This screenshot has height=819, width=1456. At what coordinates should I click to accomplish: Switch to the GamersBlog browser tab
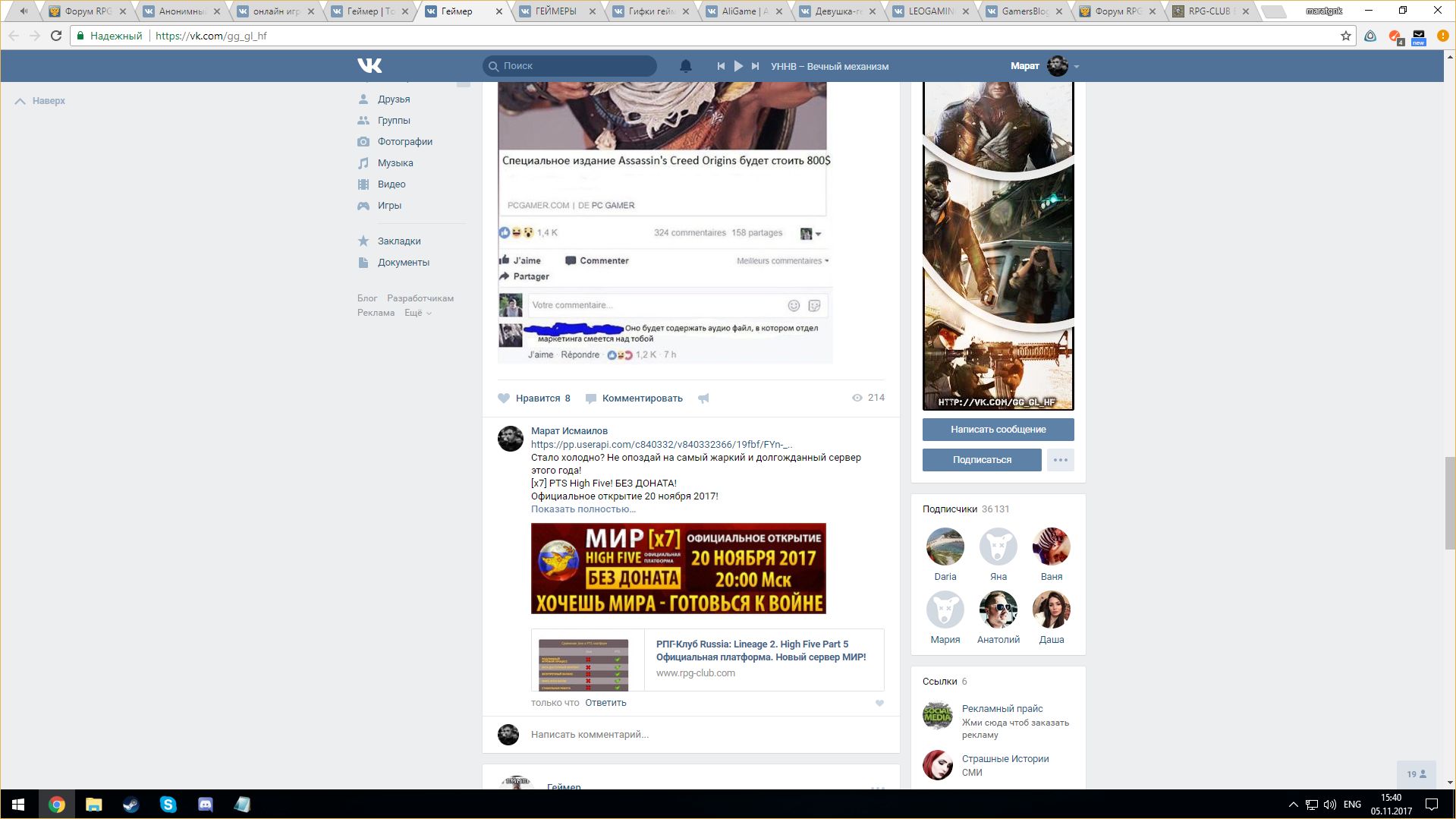pyautogui.click(x=1024, y=11)
